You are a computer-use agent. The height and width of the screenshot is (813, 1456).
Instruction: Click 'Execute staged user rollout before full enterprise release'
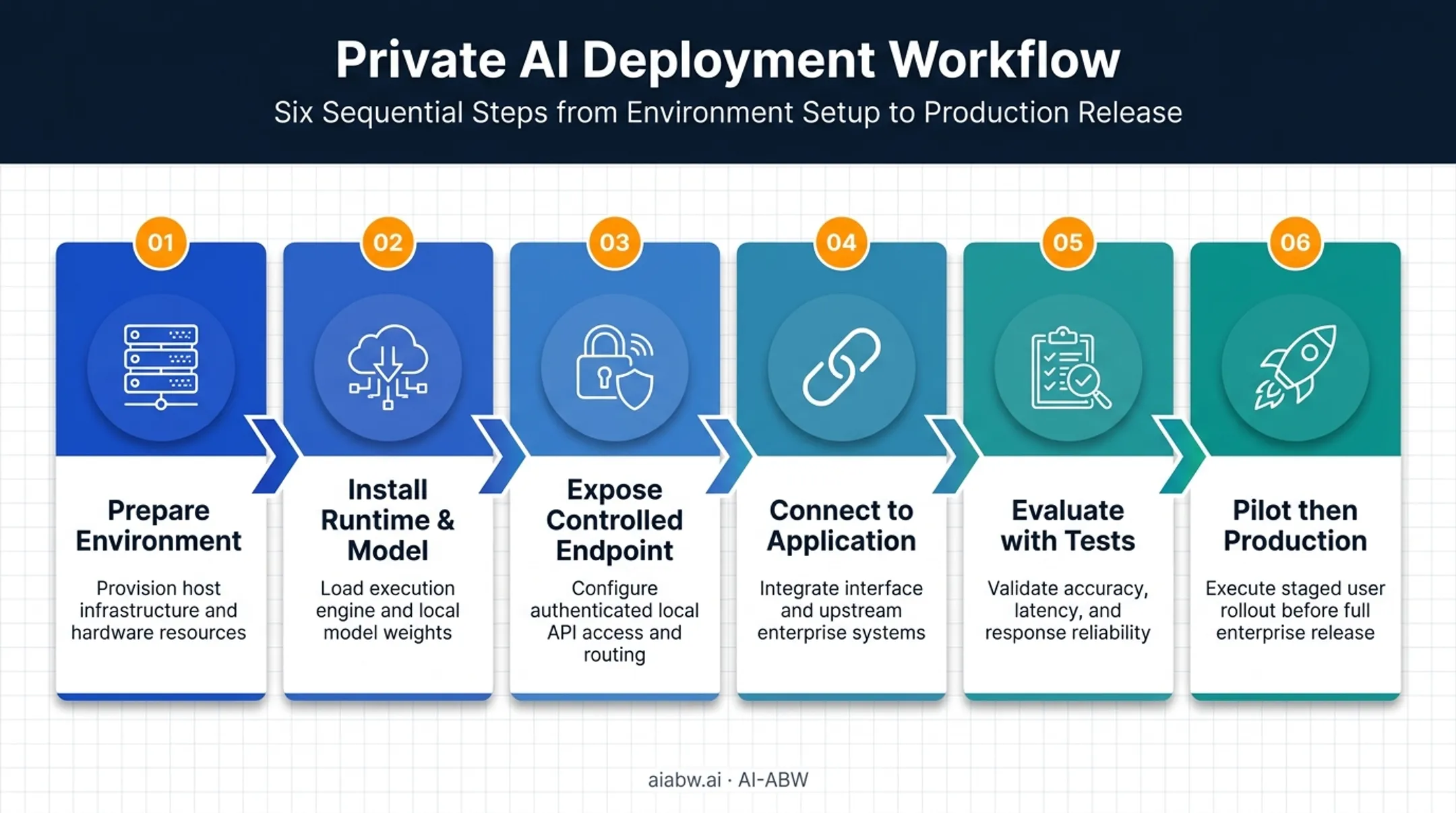[1296, 610]
